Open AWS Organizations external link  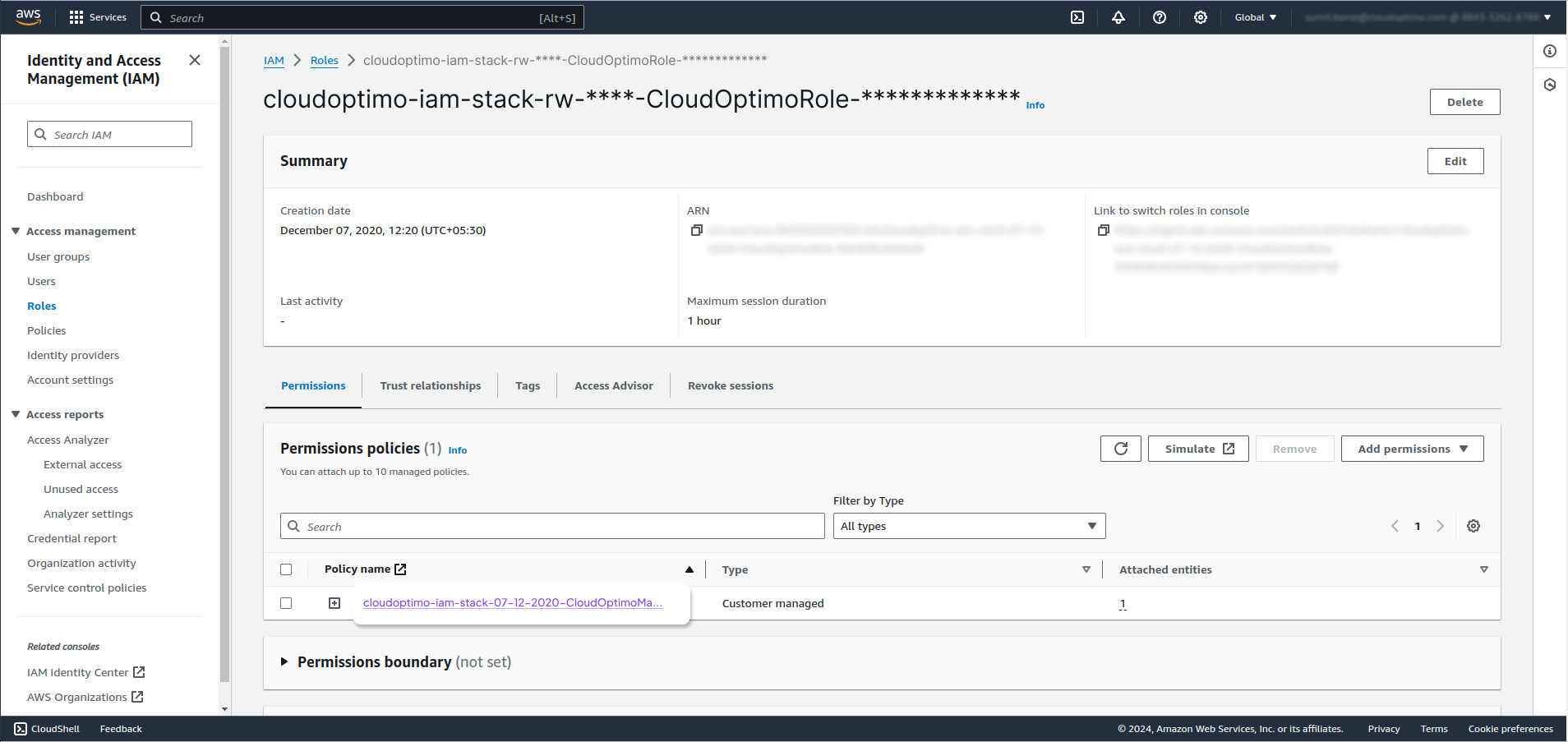85,697
